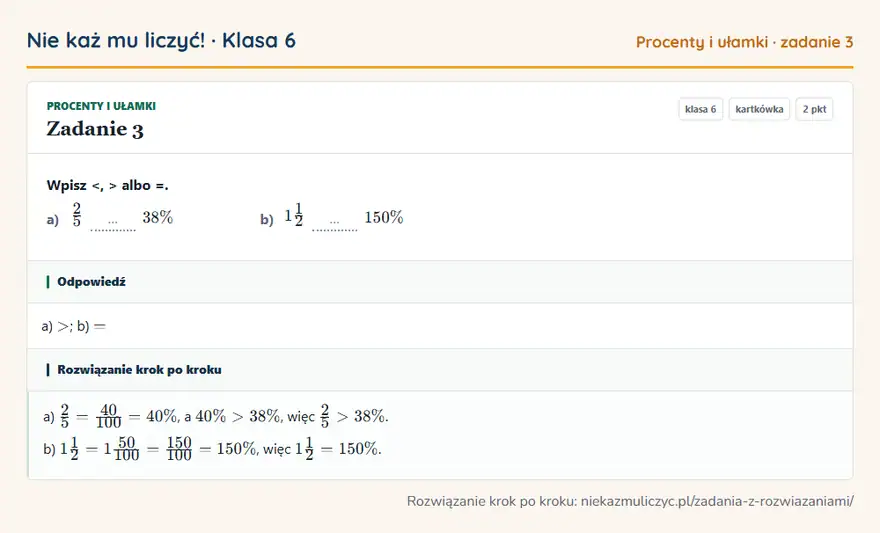Screen dimensions: 880x533
Task: Click the dotted blank in part a)
Action: point(113,223)
